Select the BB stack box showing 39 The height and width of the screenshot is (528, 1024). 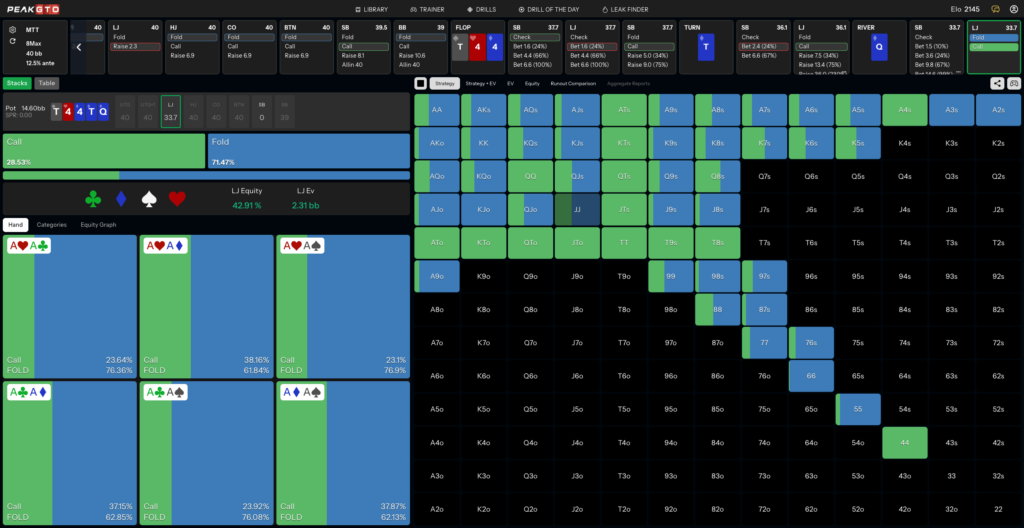(285, 111)
